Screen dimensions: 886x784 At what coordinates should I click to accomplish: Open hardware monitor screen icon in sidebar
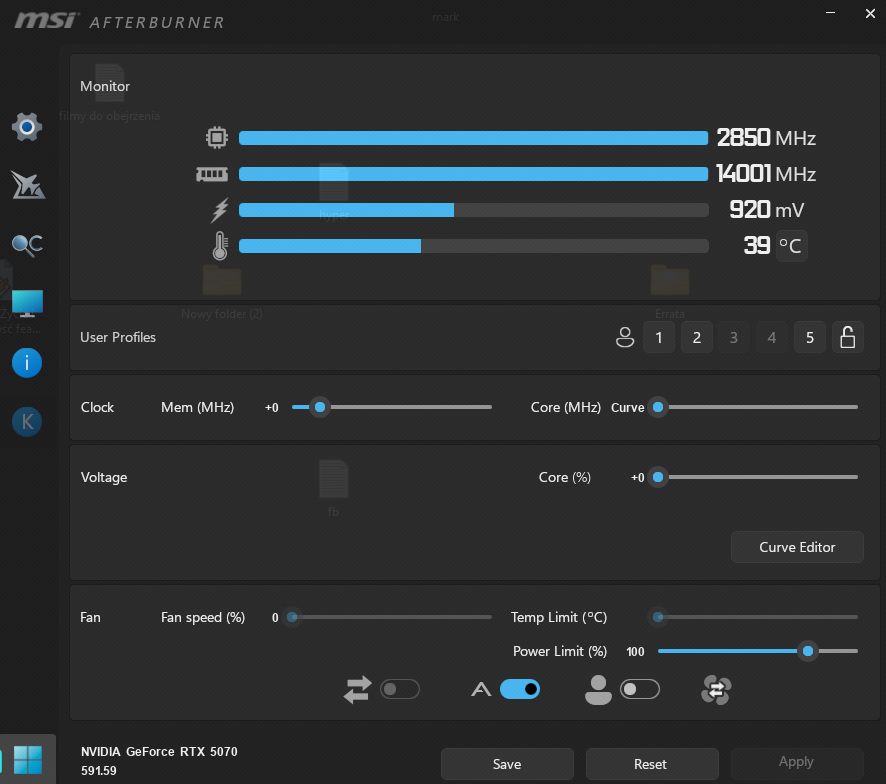point(27,302)
